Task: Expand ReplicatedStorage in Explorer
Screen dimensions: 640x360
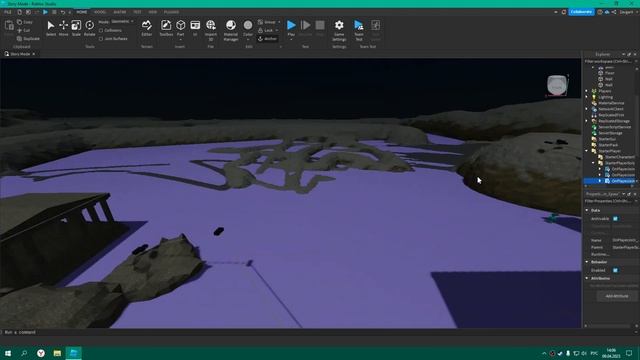Action: tap(587, 121)
